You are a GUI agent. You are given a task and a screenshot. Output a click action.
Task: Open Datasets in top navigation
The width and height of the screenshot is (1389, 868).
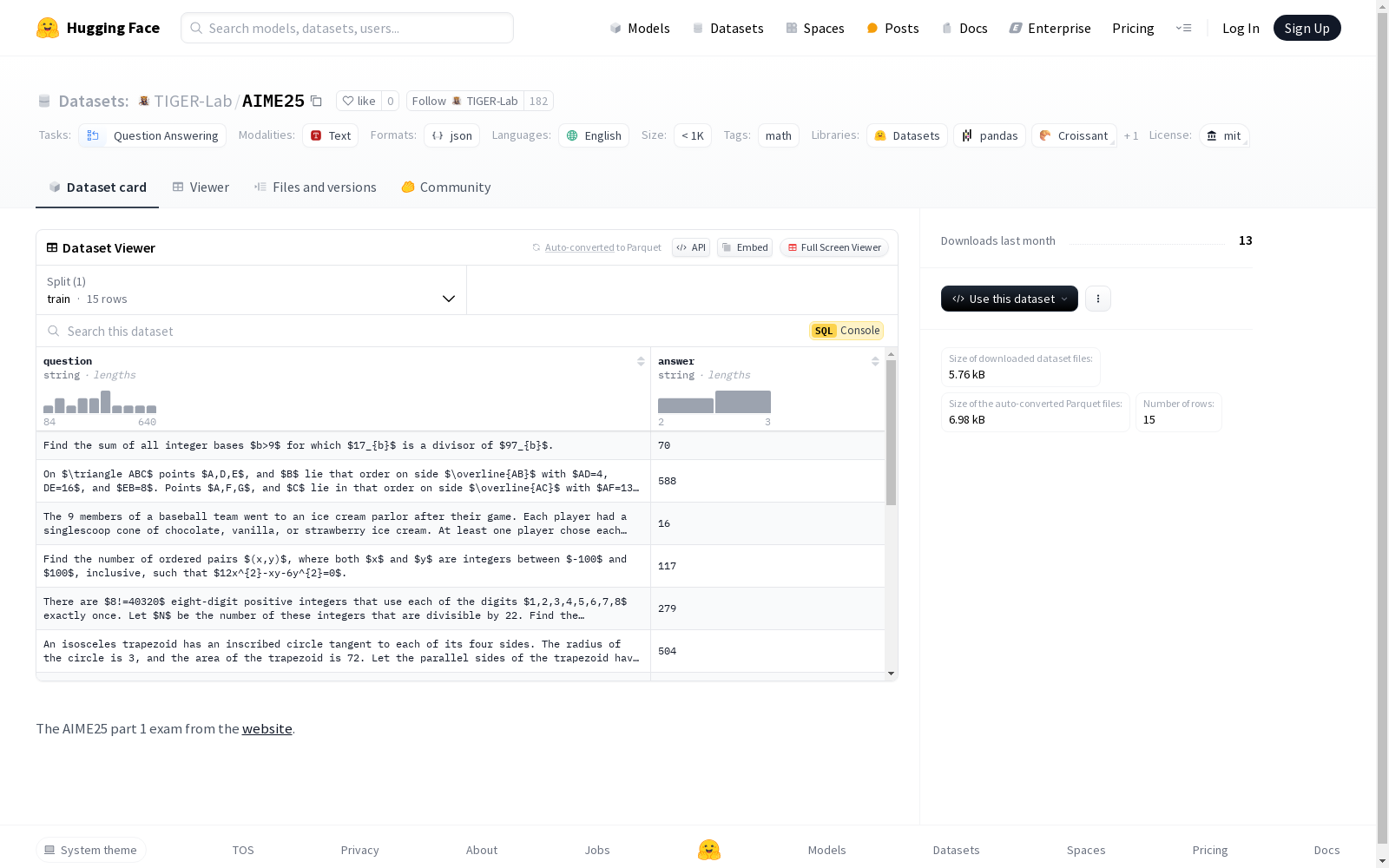(x=727, y=28)
